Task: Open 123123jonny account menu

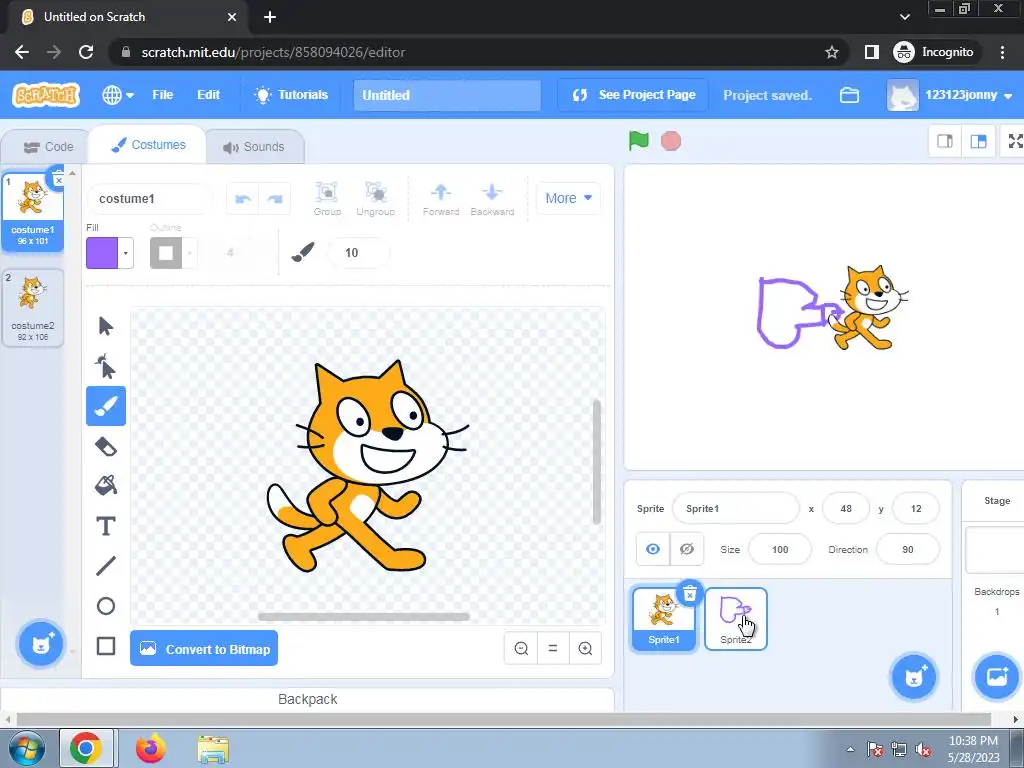Action: [950, 95]
